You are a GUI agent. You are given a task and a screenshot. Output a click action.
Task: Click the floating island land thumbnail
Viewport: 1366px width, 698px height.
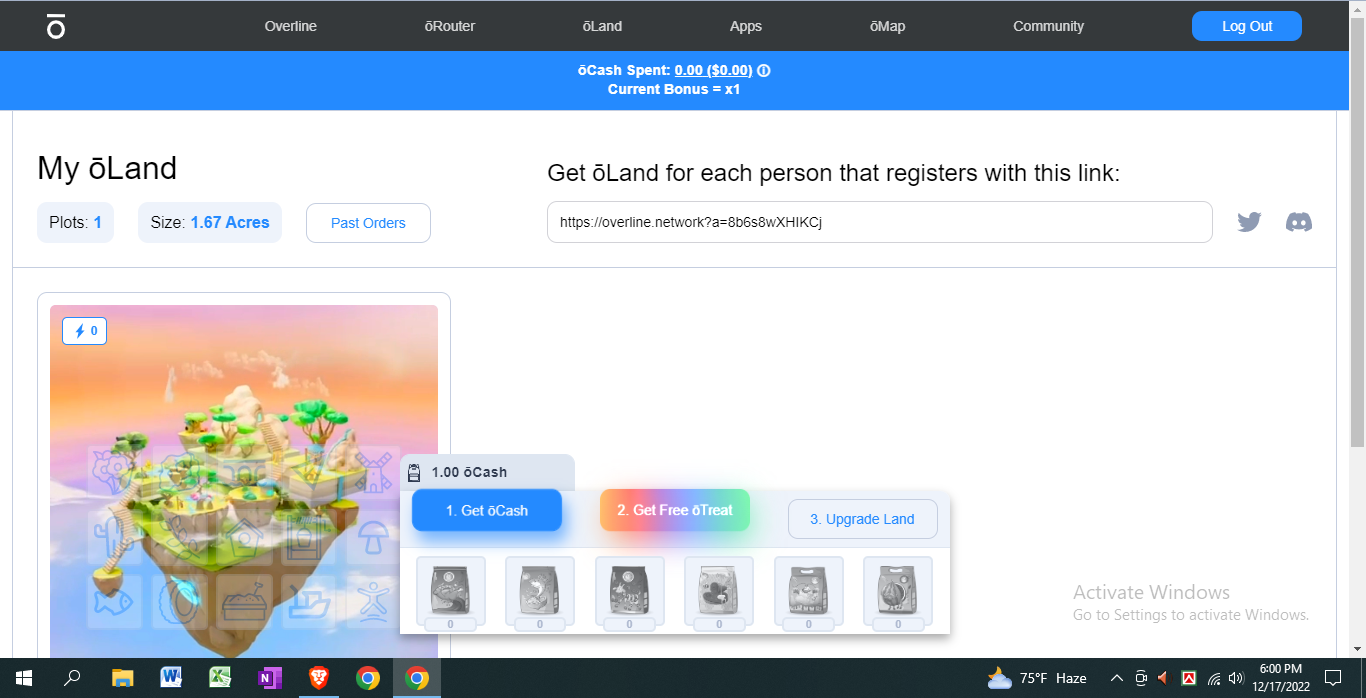tap(244, 480)
